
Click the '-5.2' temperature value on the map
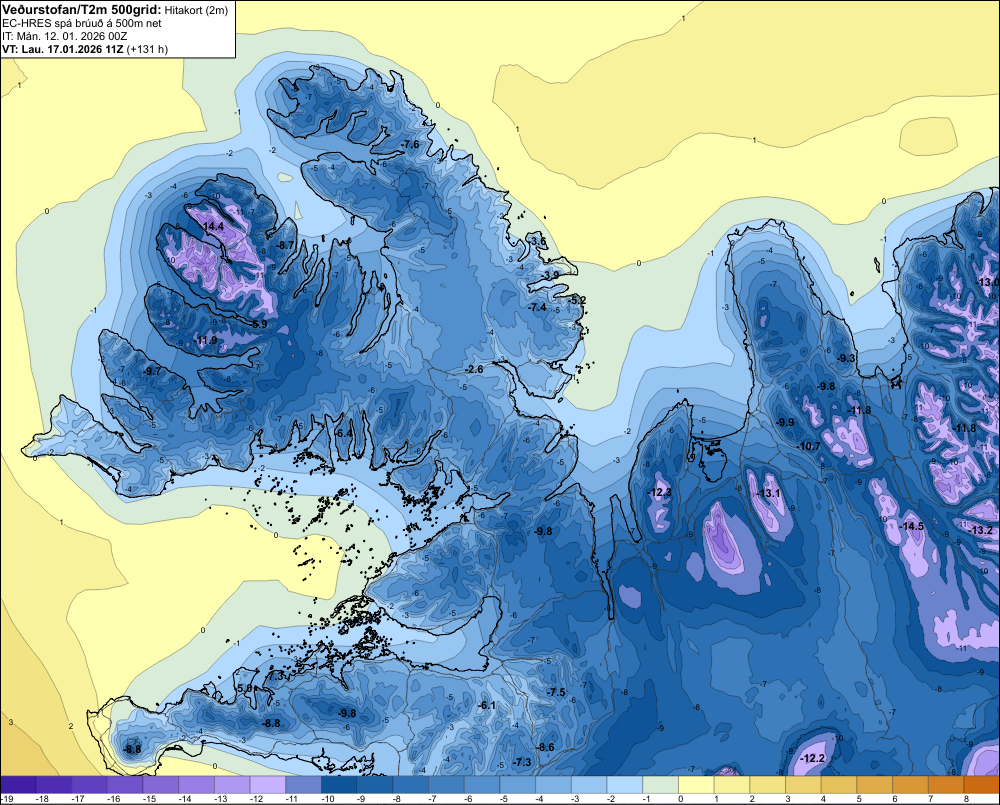tap(576, 300)
